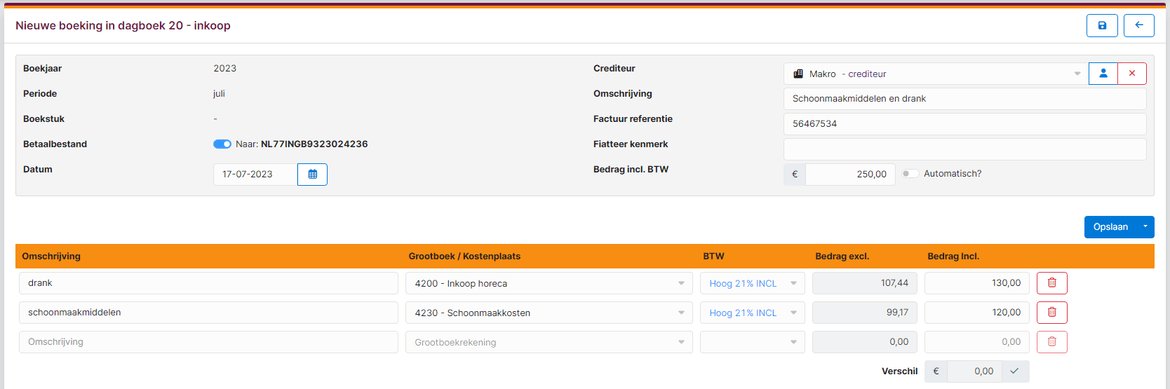
Task: Click Boekjaar value 2023
Action: (225, 68)
